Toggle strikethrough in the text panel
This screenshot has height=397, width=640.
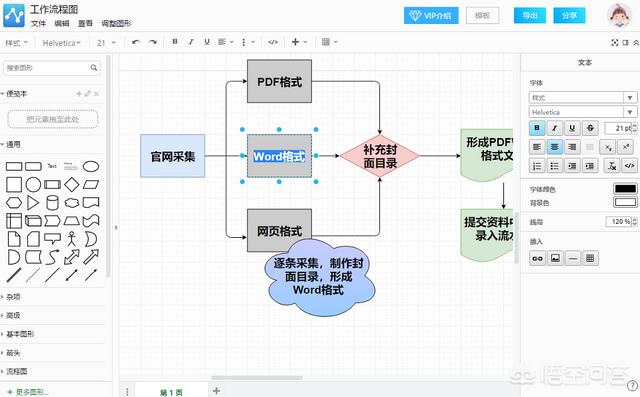[x=590, y=128]
